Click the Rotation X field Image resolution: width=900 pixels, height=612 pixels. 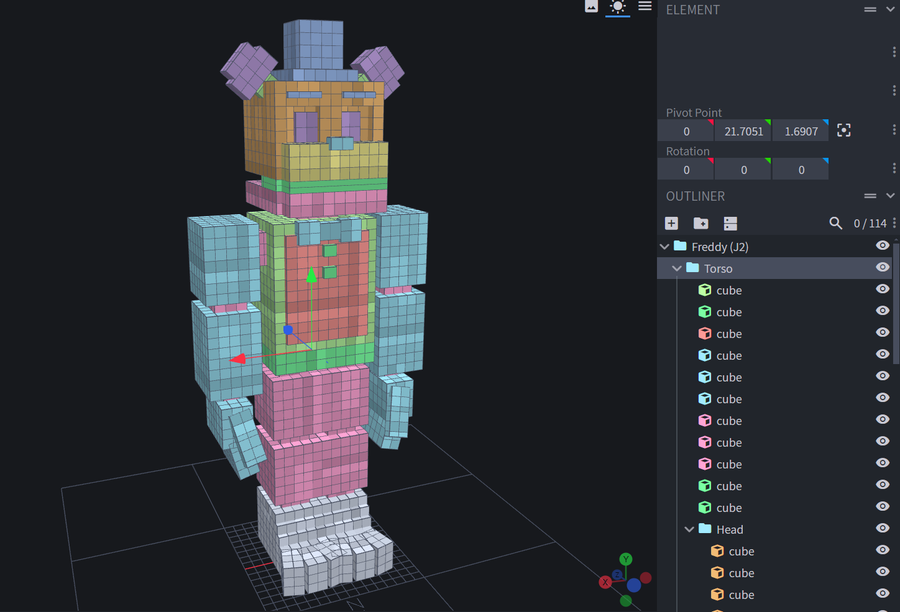point(686,169)
